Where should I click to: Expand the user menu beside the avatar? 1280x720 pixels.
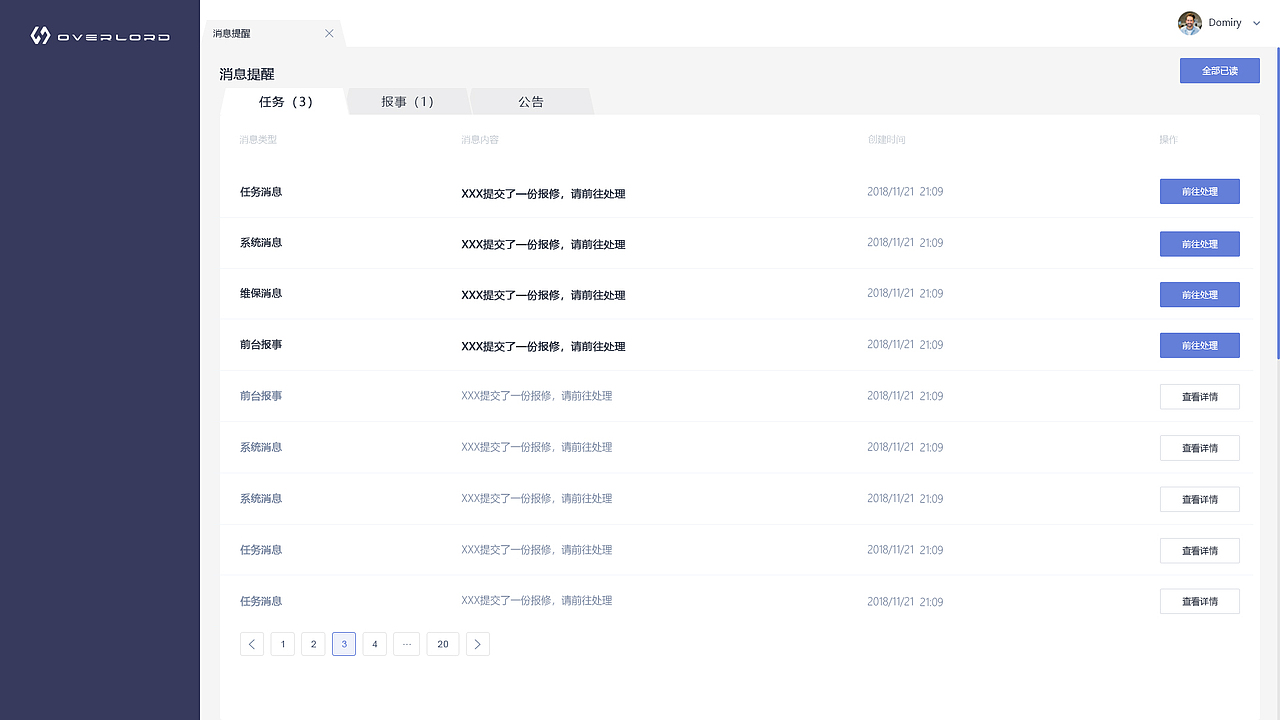pyautogui.click(x=1256, y=22)
